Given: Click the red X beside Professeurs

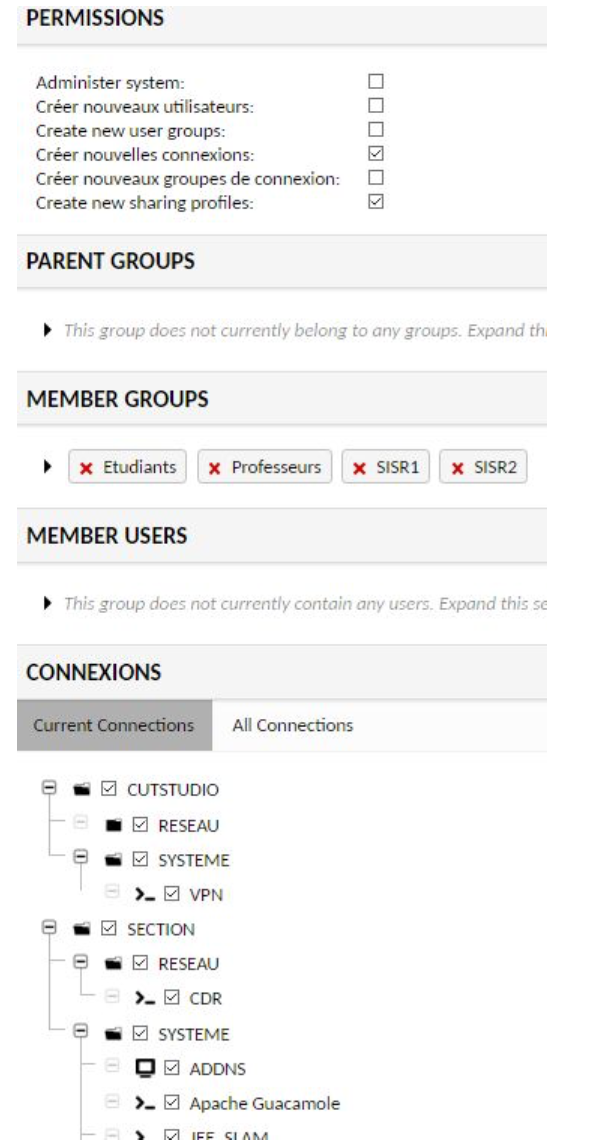Looking at the screenshot, I should point(215,468).
